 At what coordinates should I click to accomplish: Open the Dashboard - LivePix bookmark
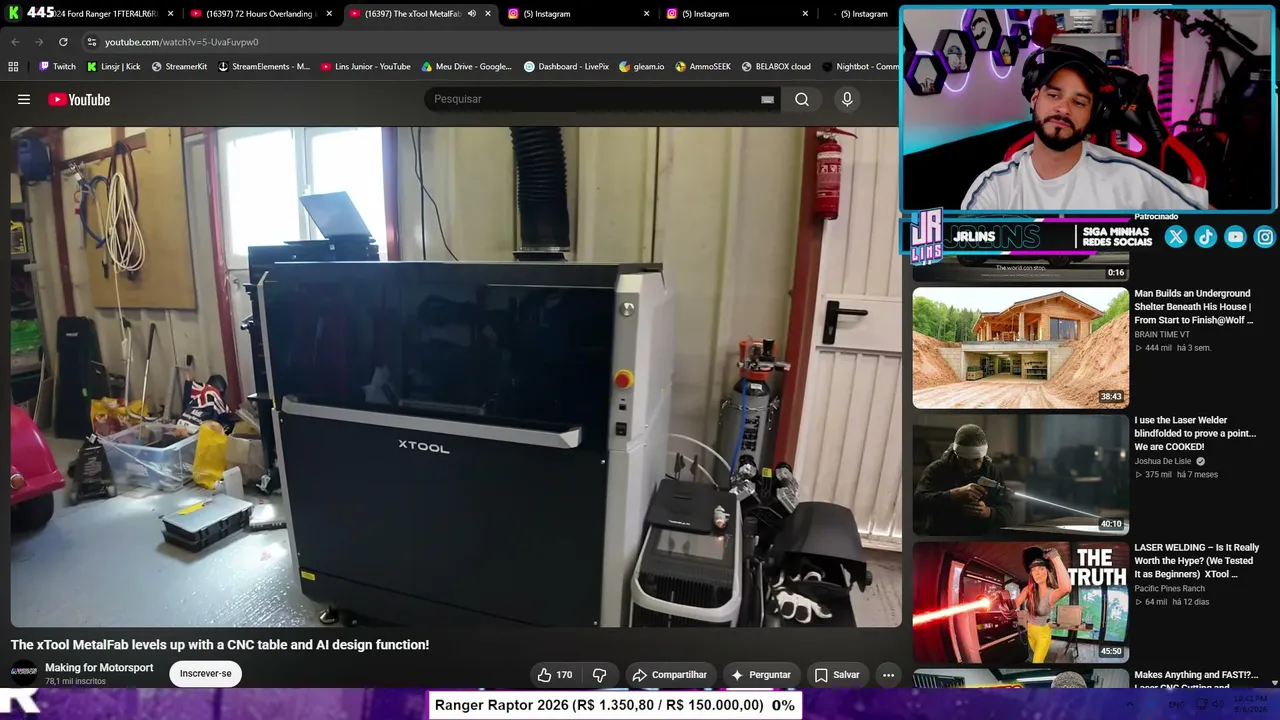pos(566,67)
